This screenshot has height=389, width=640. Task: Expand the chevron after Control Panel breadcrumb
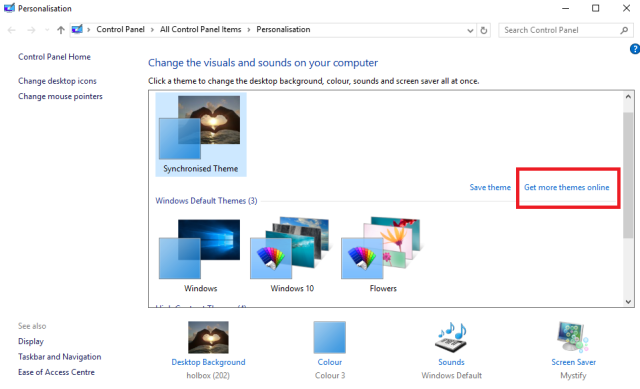coord(152,30)
